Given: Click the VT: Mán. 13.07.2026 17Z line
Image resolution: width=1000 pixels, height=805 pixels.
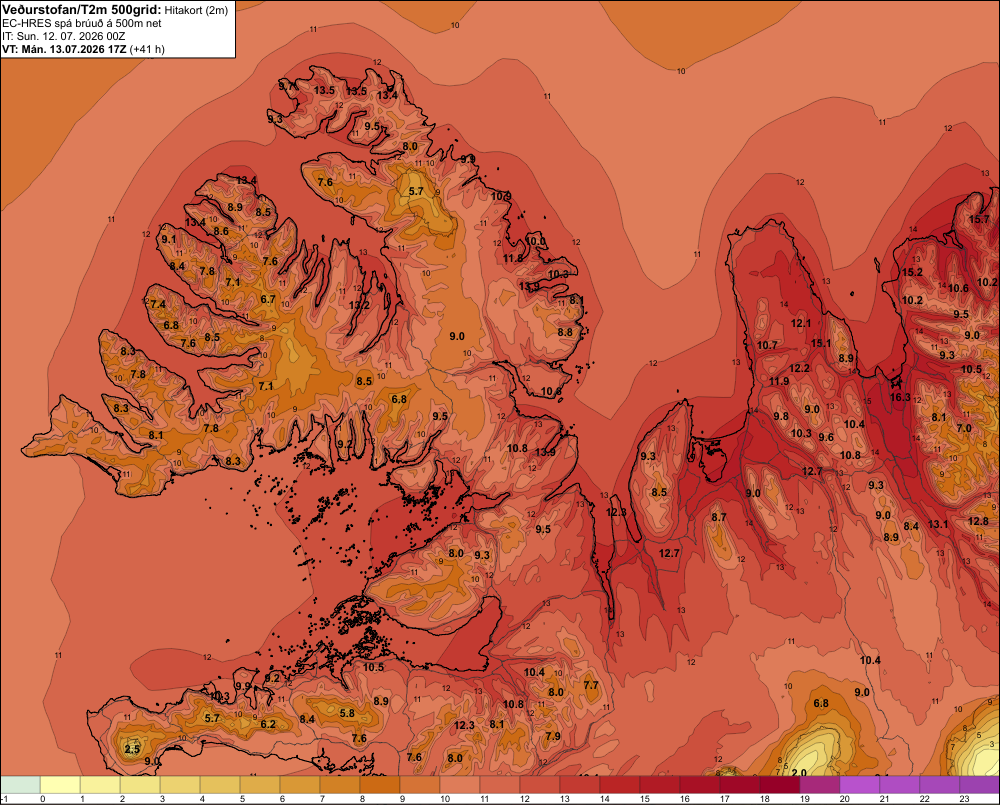Looking at the screenshot, I should (x=84, y=49).
